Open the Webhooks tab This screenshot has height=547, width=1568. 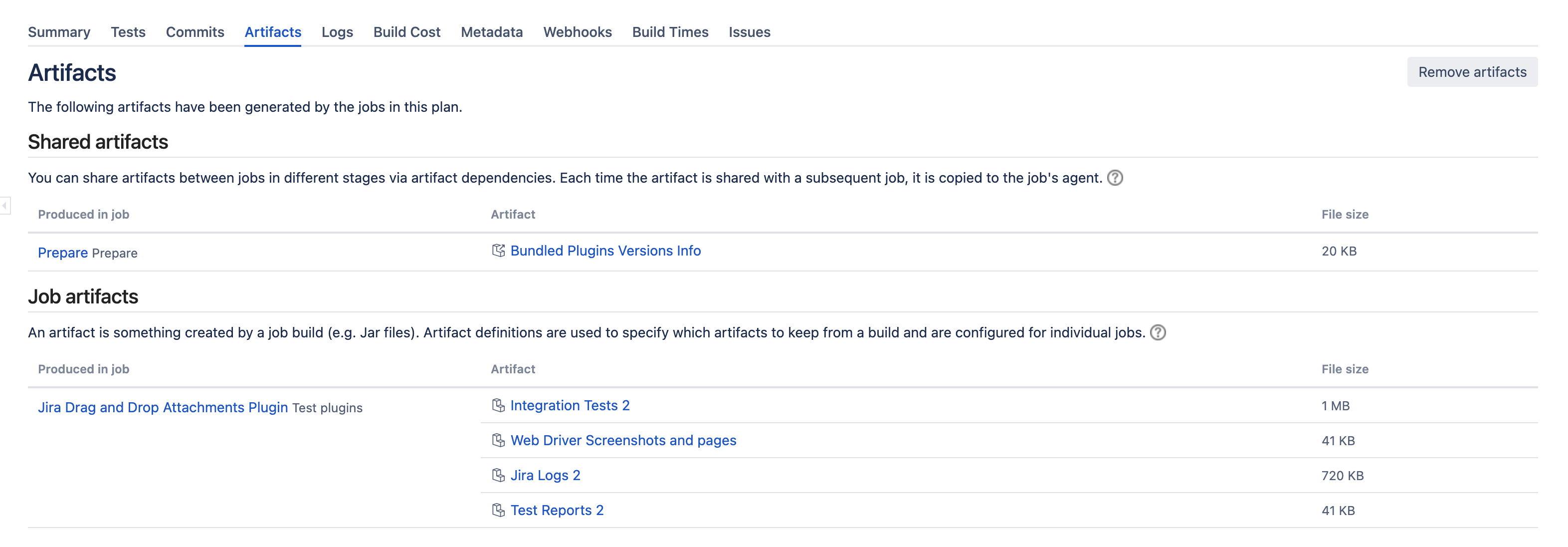(577, 32)
